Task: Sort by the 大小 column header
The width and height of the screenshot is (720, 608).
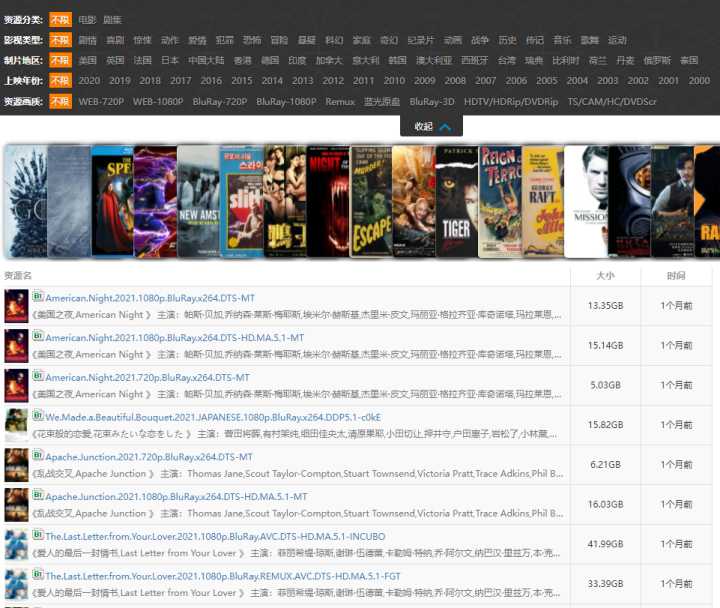Action: 605,276
